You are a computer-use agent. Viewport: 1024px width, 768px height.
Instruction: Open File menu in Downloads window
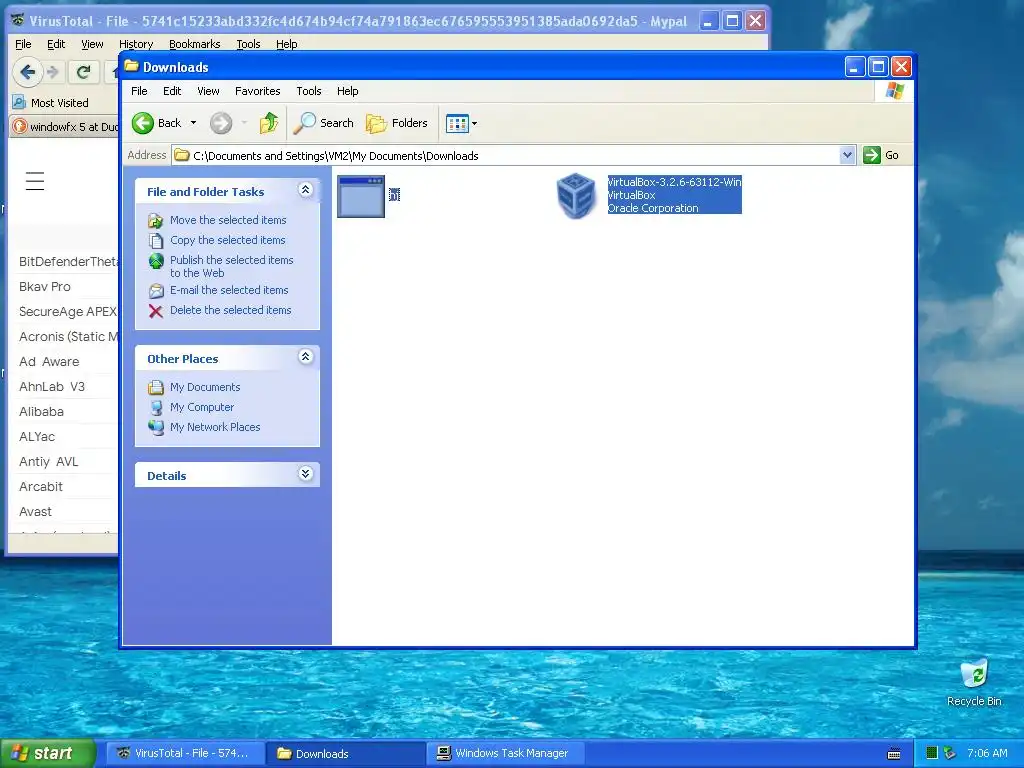click(139, 91)
